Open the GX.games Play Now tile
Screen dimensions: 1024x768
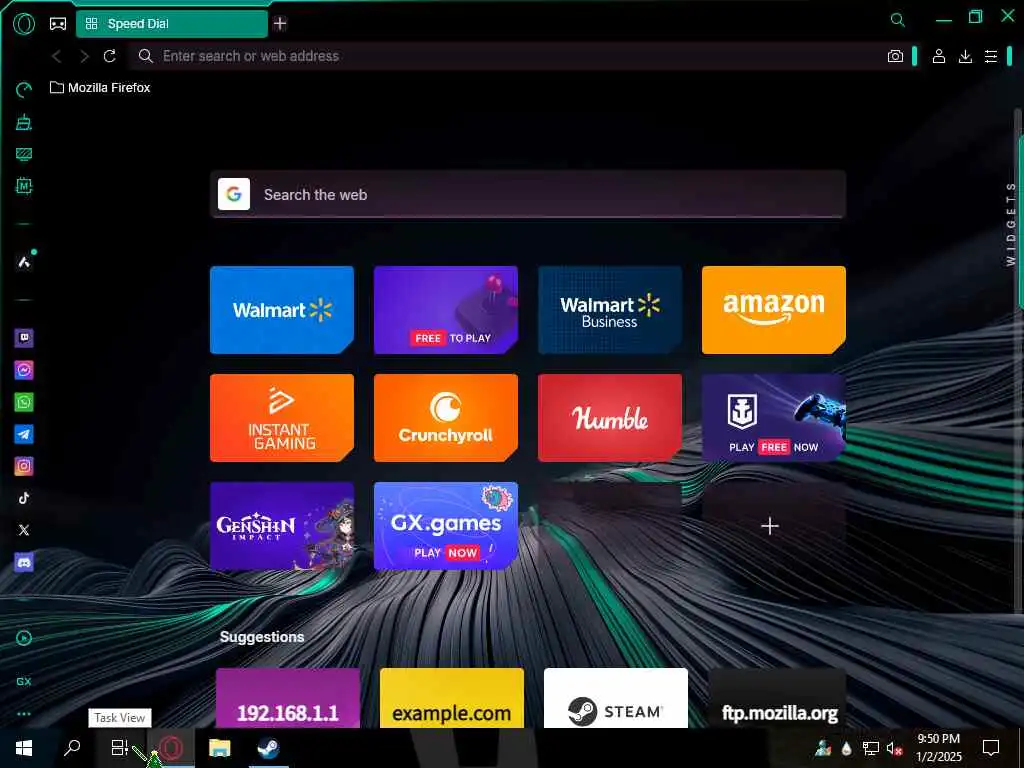(x=446, y=526)
